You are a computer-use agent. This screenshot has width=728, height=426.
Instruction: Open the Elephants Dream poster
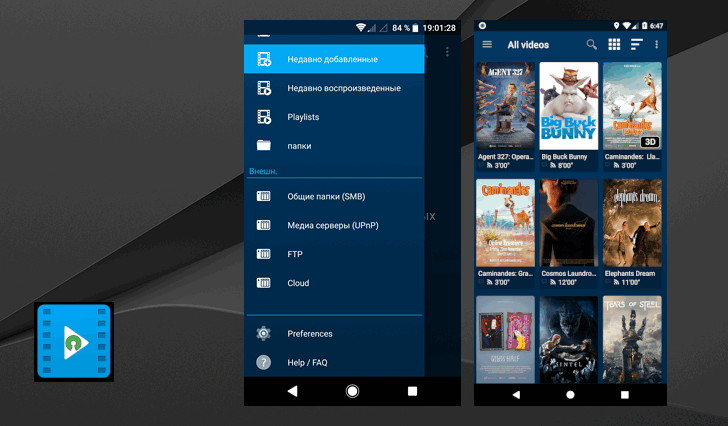point(632,223)
